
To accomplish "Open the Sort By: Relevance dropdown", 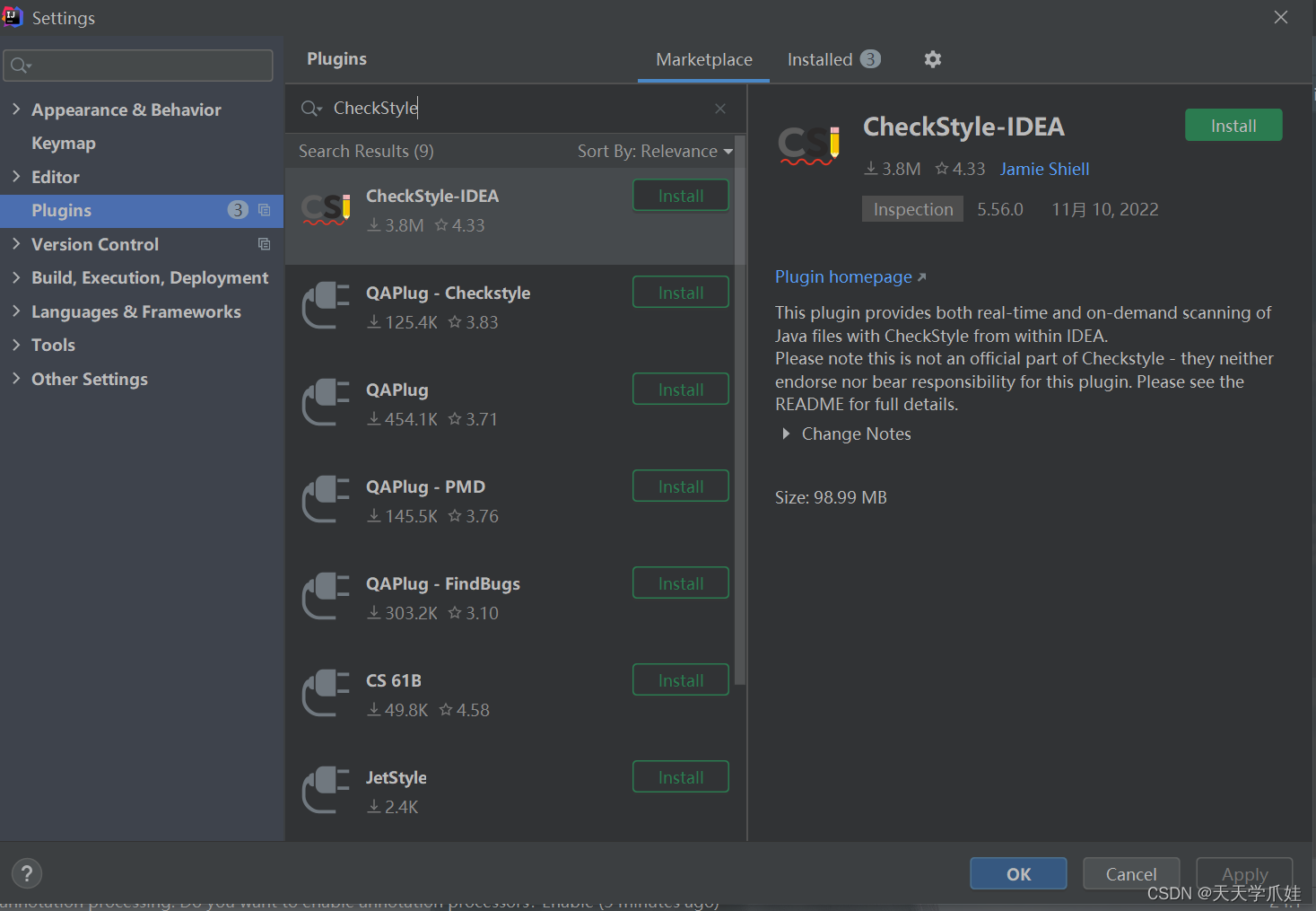I will click(655, 151).
